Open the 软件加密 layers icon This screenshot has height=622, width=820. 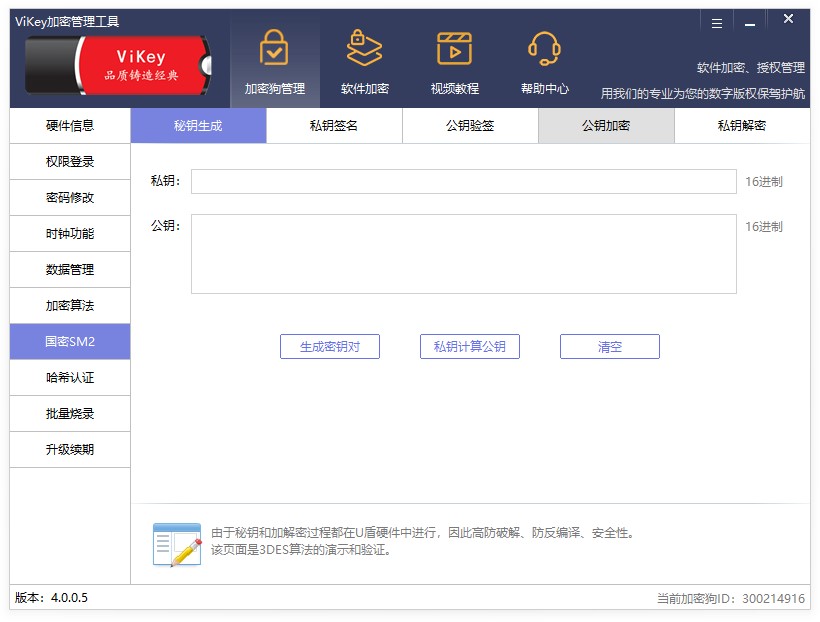tap(365, 48)
